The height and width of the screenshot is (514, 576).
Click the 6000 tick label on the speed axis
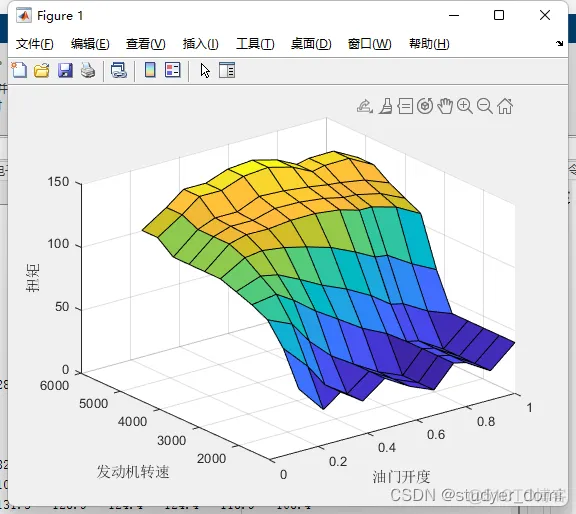(54, 385)
